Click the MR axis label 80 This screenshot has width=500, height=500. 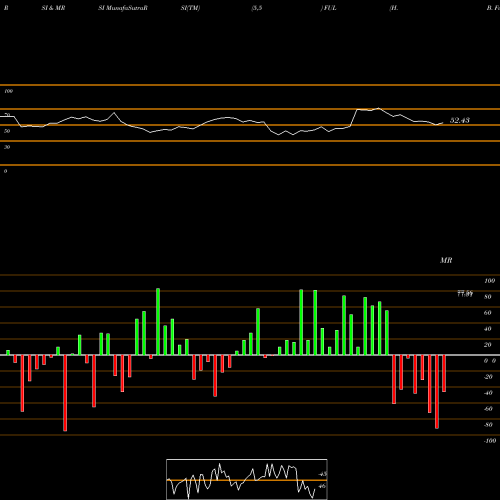point(488,297)
